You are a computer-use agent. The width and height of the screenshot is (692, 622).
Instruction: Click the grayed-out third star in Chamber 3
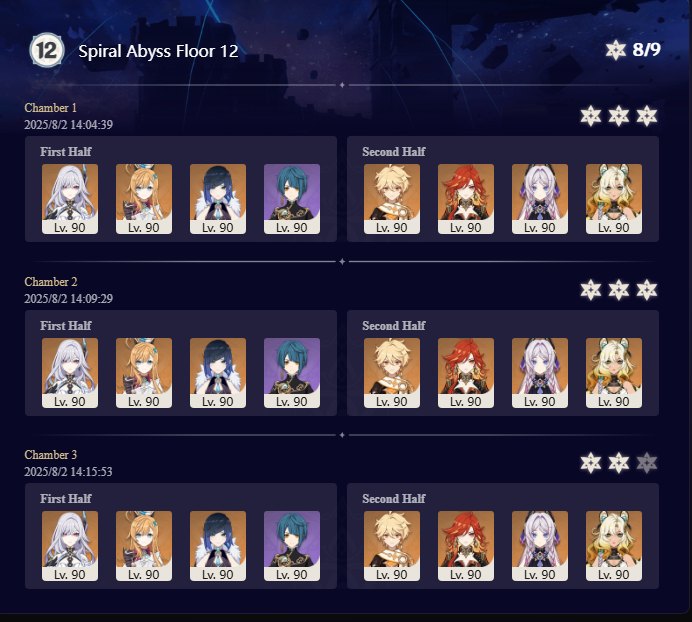point(647,463)
